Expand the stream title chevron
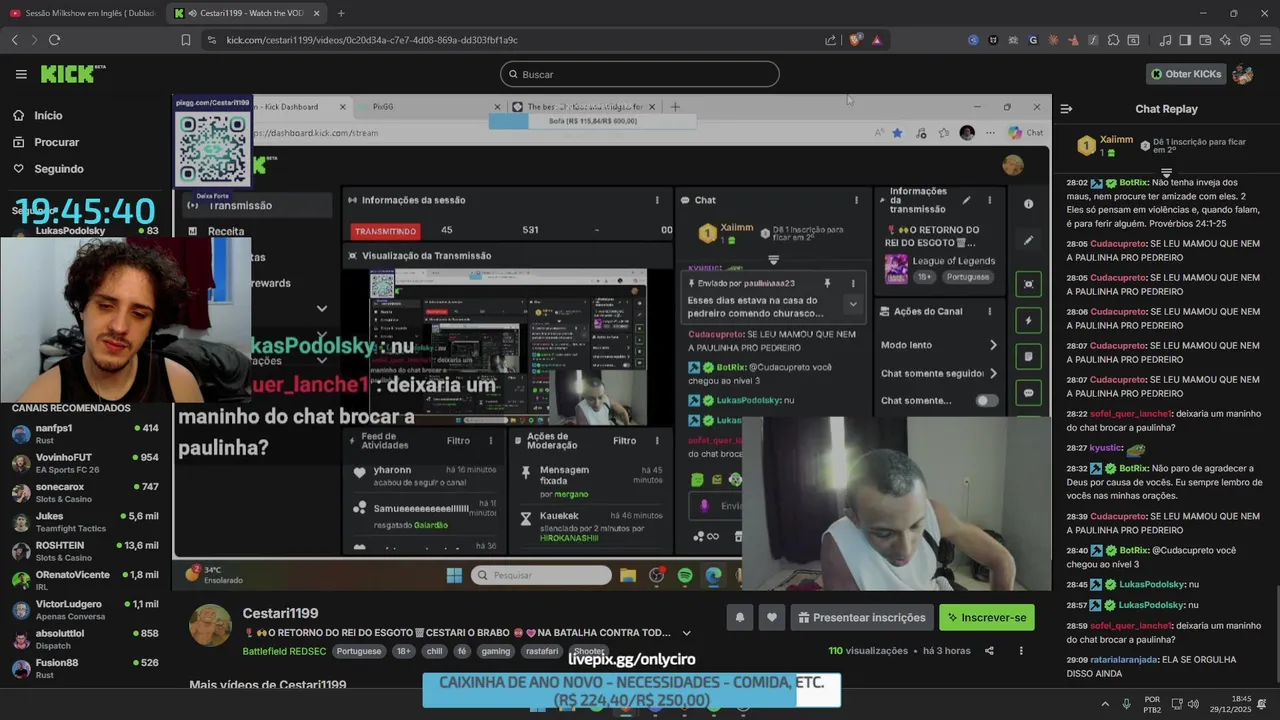 (686, 633)
